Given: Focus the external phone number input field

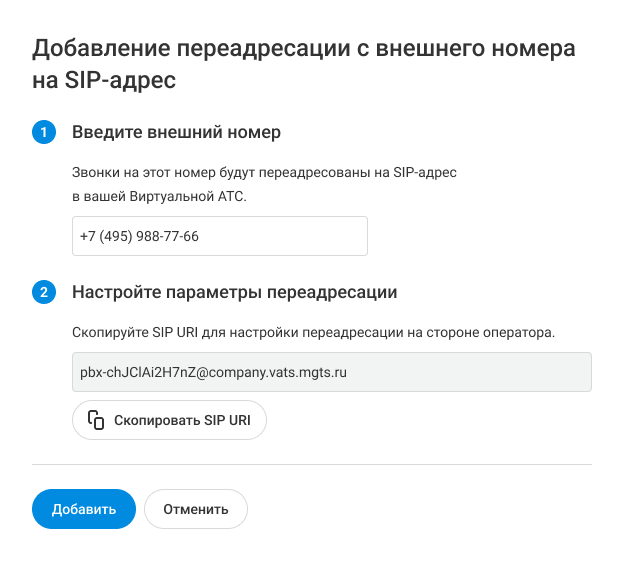Looking at the screenshot, I should coord(220,236).
